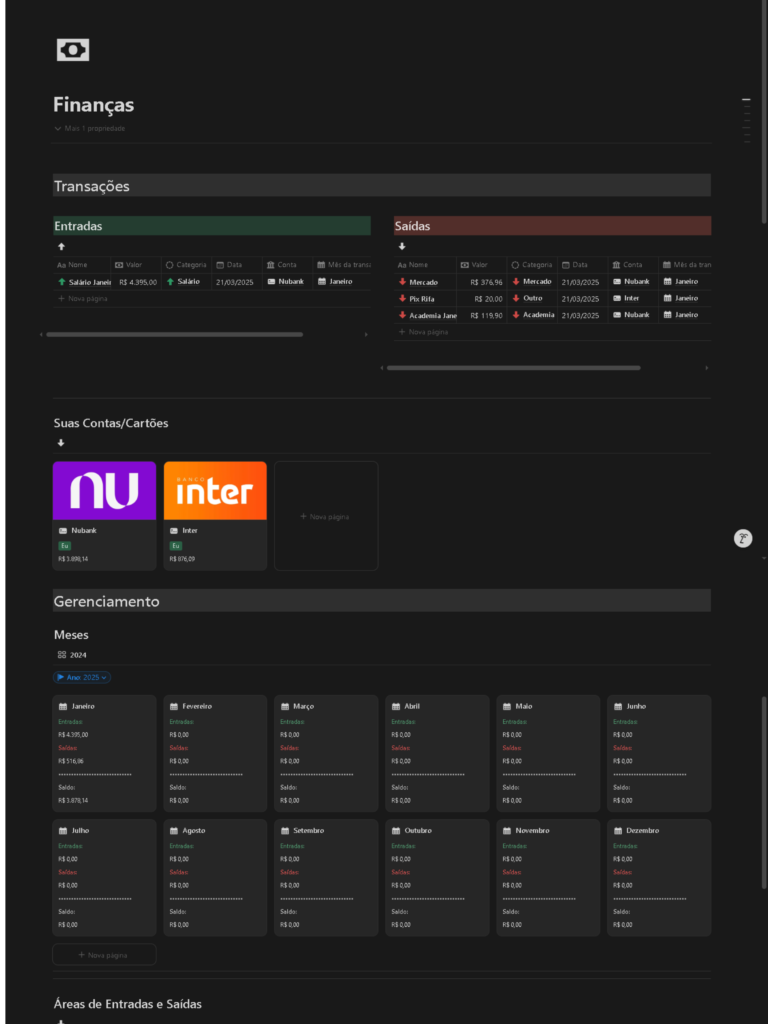Image resolution: width=768 pixels, height=1024 pixels.
Task: Select the 2024 gallery view tab
Action: click(72, 655)
